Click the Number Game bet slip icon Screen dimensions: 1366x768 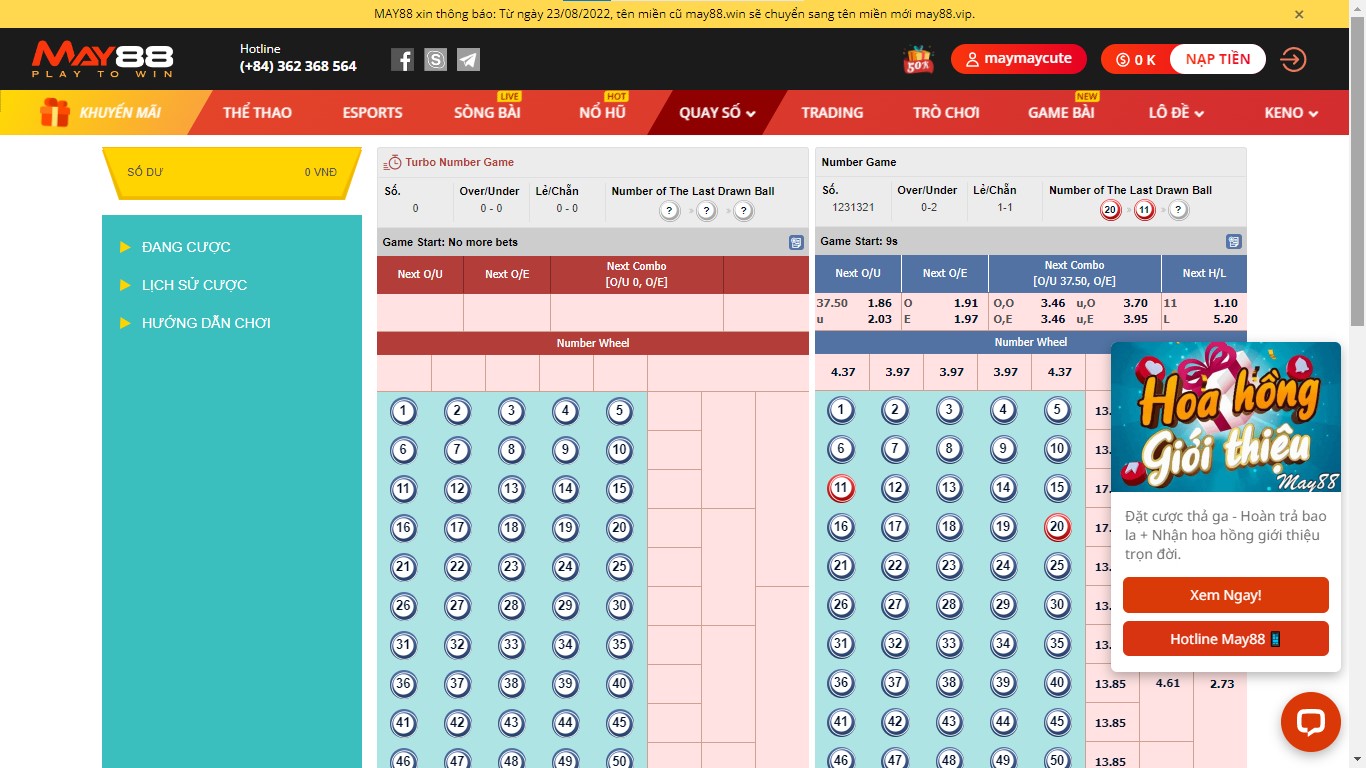click(1234, 242)
